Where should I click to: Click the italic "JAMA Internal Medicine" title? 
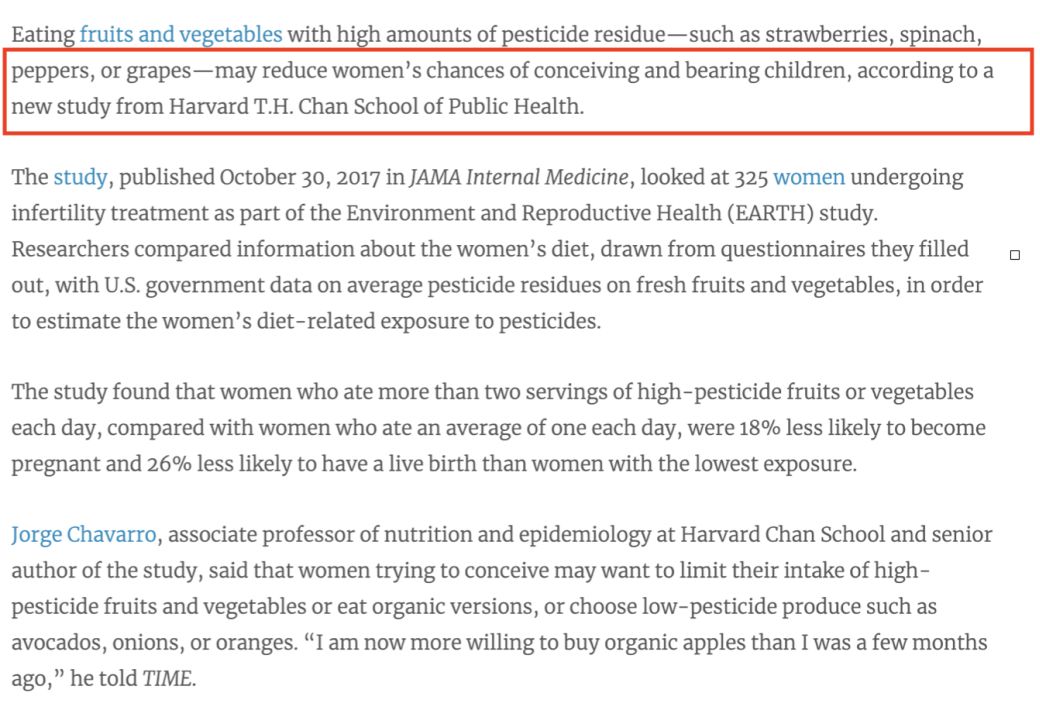coord(520,178)
